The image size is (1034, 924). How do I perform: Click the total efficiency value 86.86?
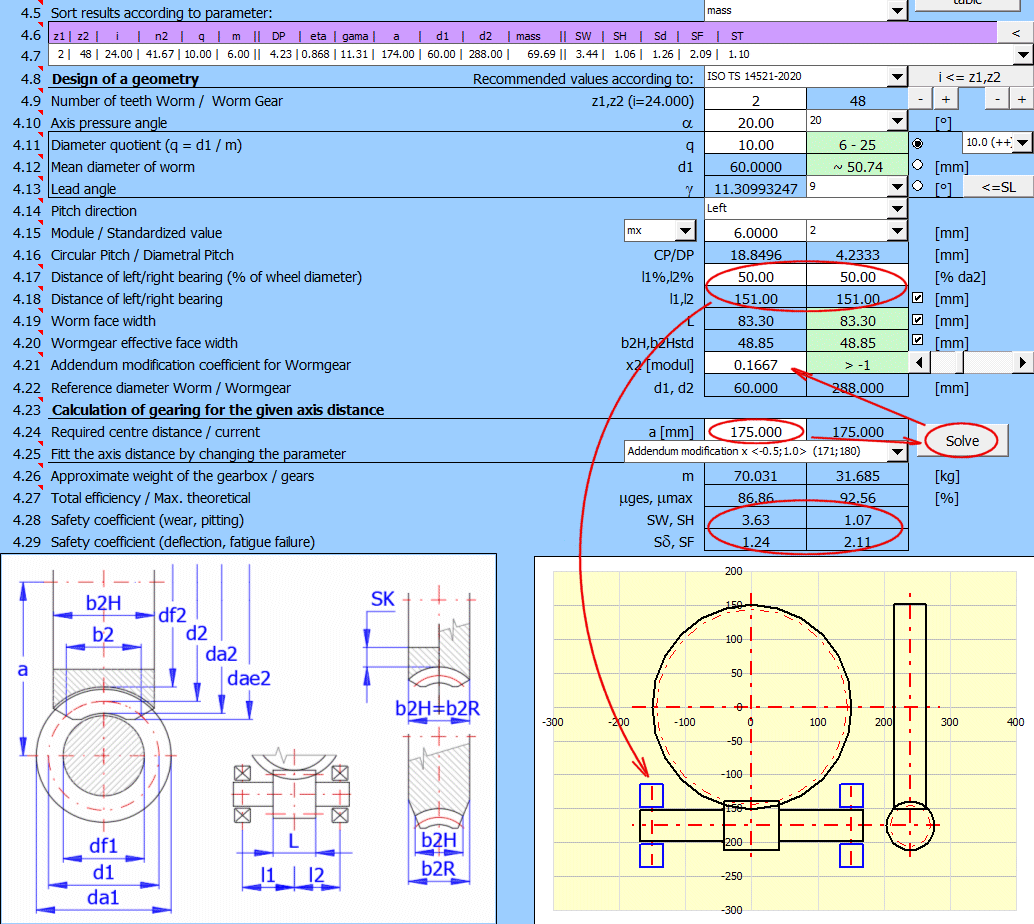click(x=756, y=497)
